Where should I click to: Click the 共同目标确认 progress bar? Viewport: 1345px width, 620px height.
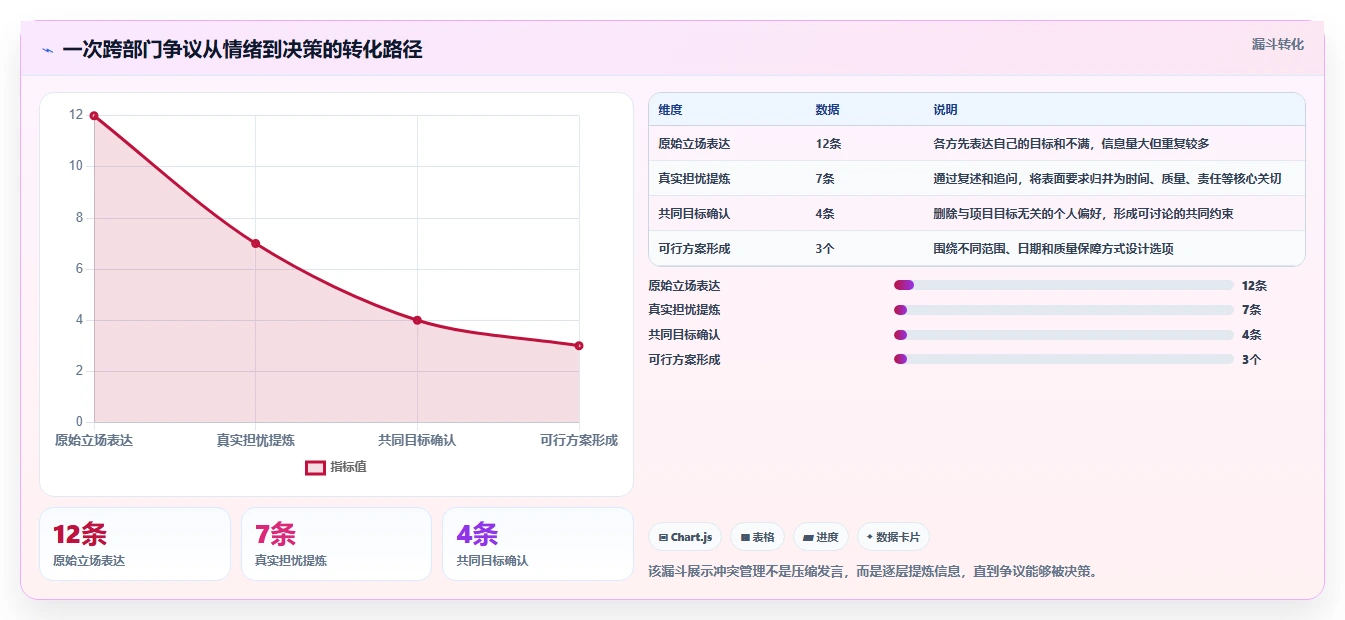click(1063, 335)
